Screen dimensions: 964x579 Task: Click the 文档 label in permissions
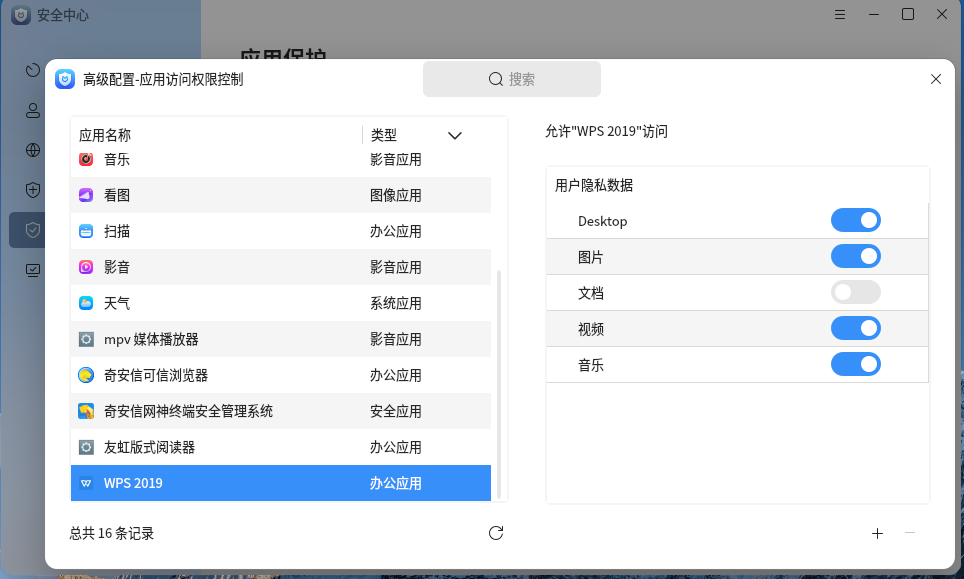[591, 293]
